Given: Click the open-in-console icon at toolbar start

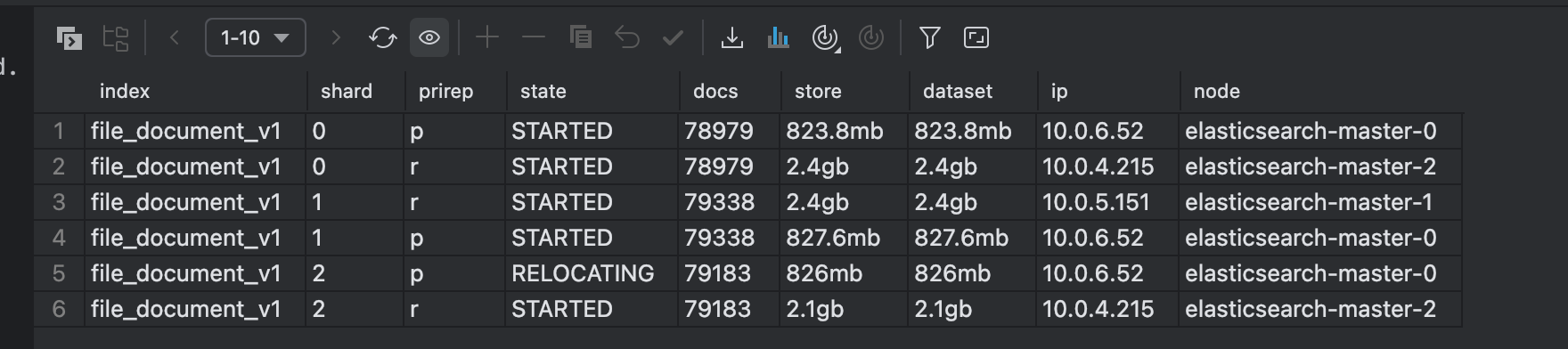Looking at the screenshot, I should 69,37.
